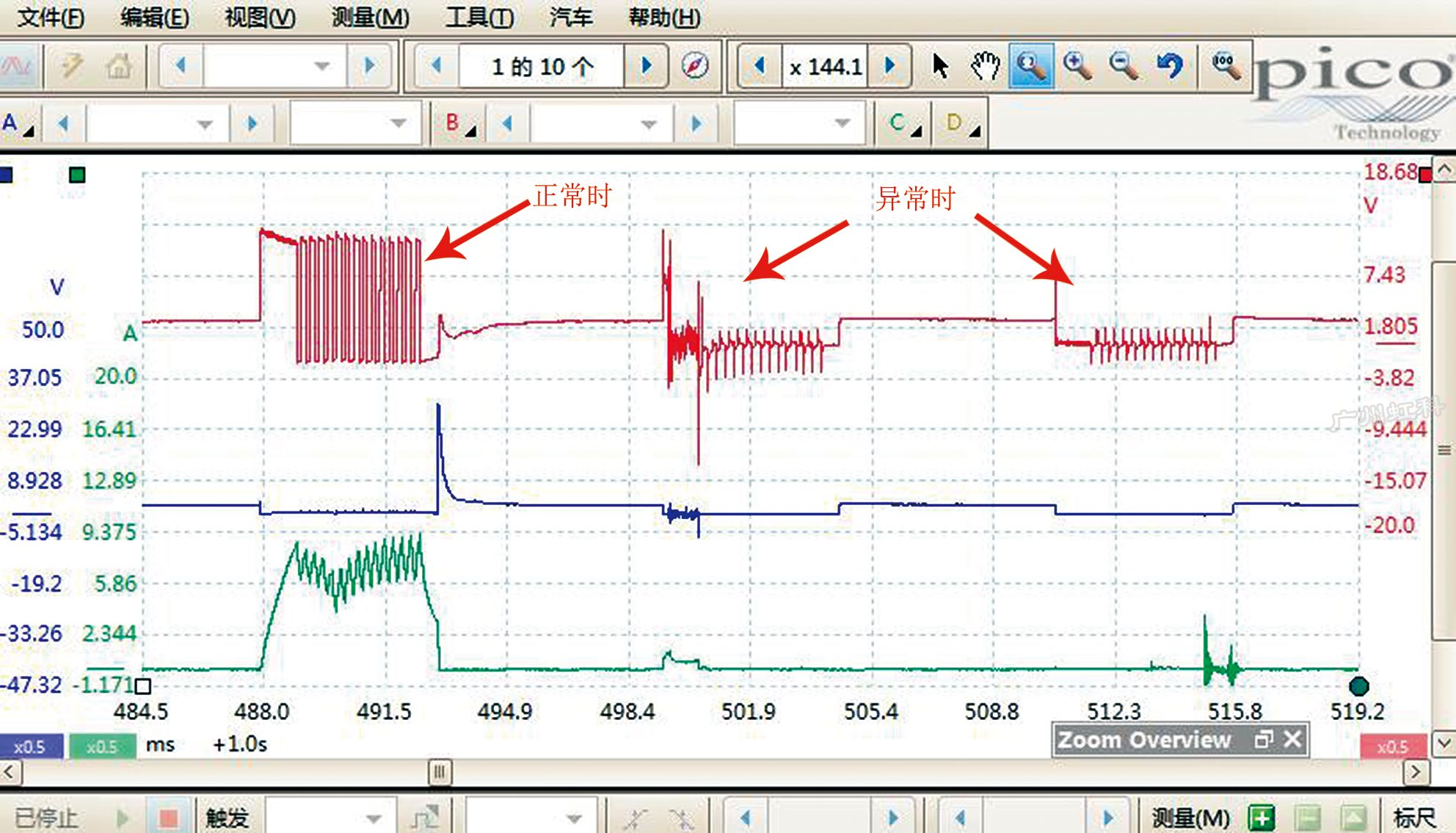Click the 标尺 rulers button
Viewport: 1456px width, 833px height.
[x=1414, y=817]
